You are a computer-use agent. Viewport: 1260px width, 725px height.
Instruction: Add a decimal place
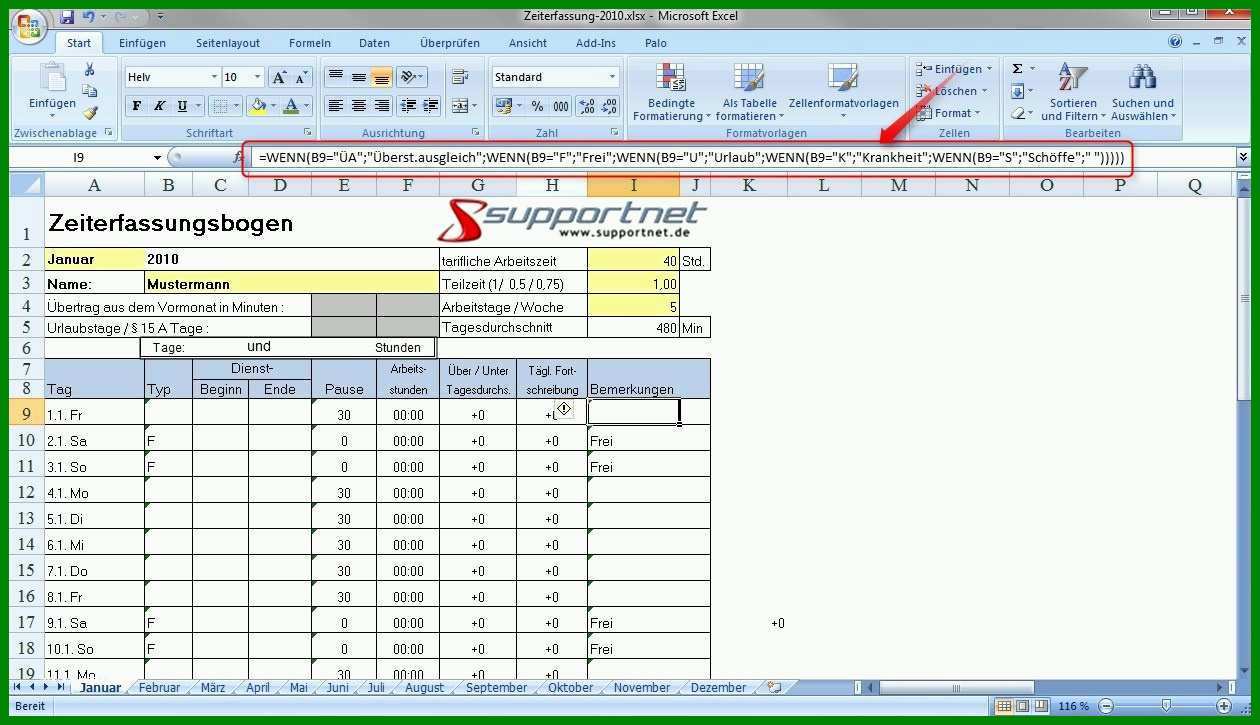pos(587,106)
